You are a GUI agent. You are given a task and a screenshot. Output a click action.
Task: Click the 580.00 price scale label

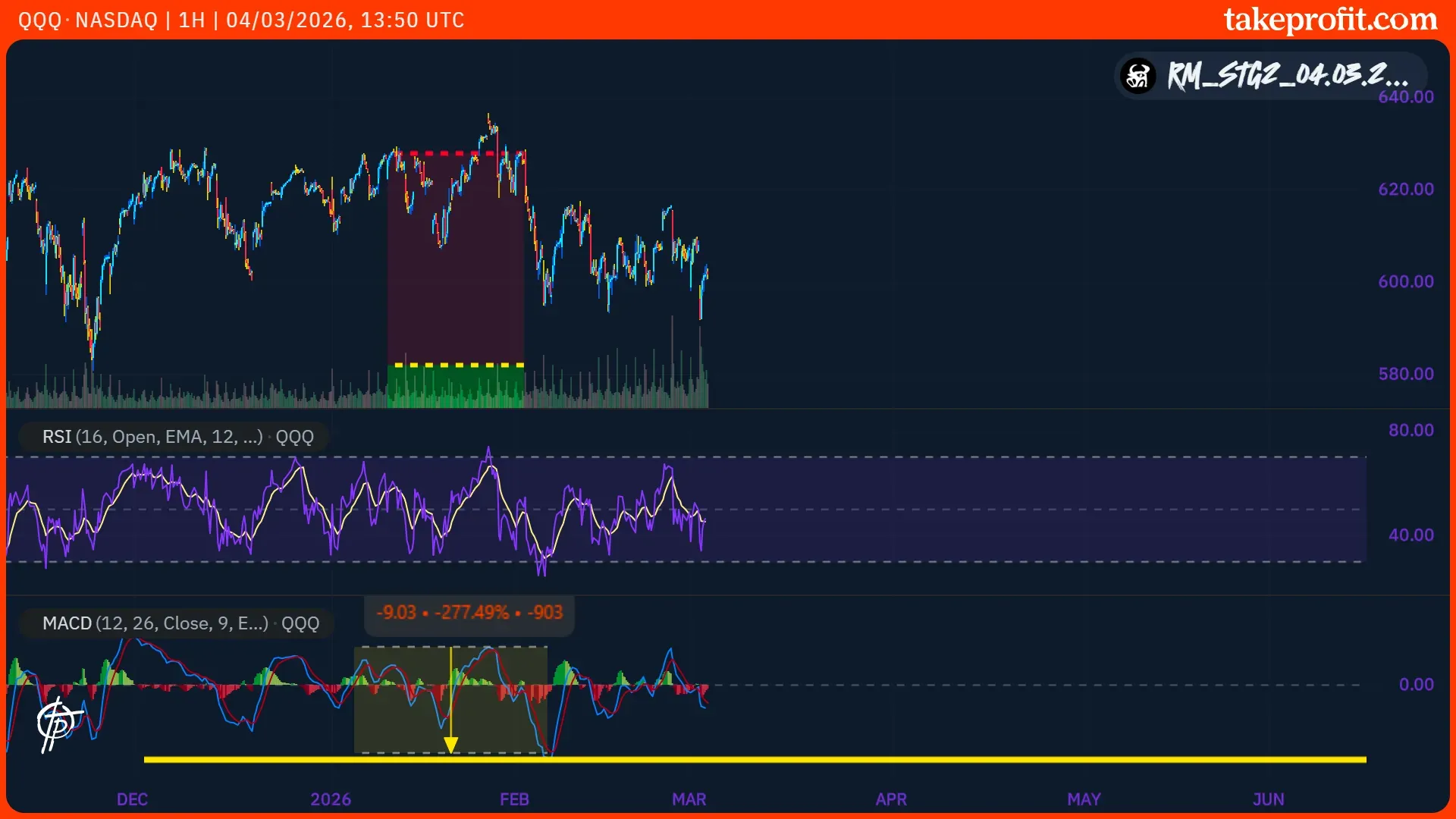1405,374
